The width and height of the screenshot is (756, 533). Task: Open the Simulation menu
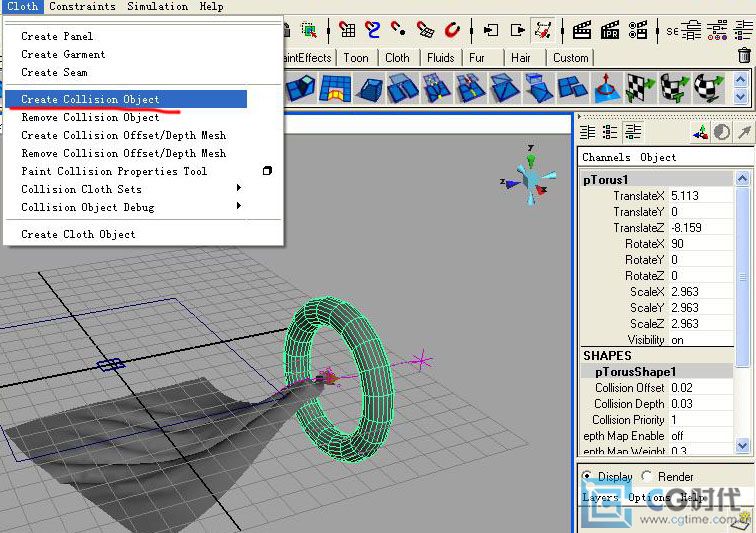click(158, 6)
